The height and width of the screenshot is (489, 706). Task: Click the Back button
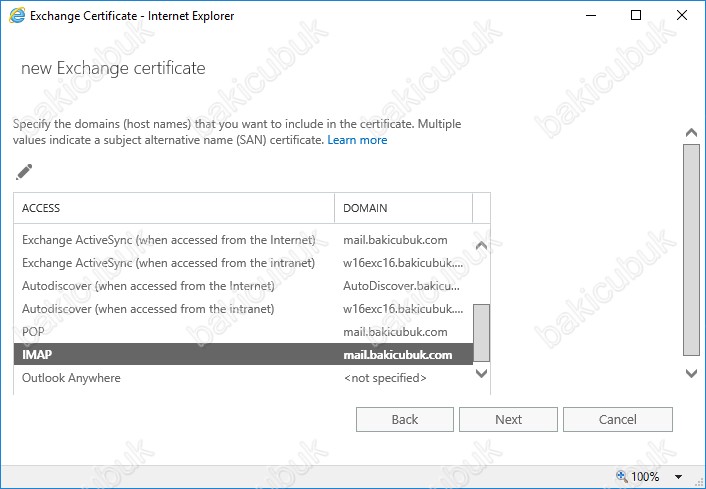click(x=405, y=420)
